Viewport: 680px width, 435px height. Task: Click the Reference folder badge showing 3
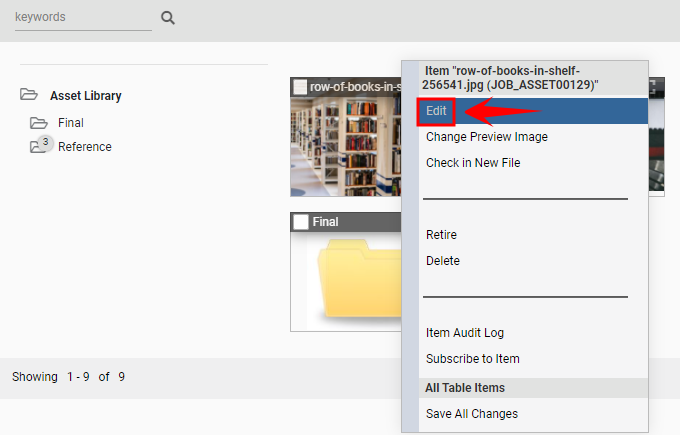(x=45, y=142)
